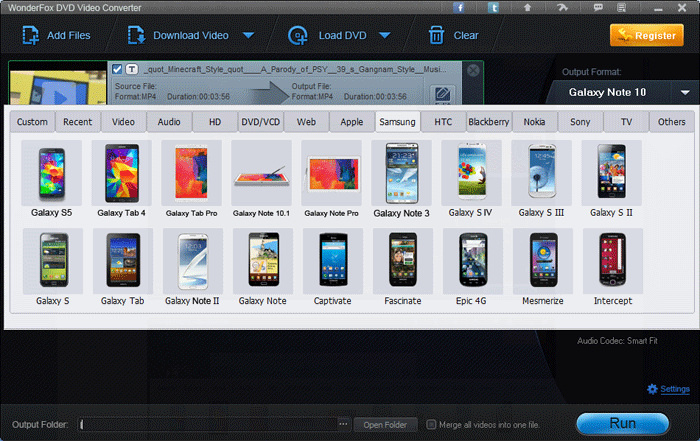700x441 pixels.
Task: Open the Nokia tab
Action: pos(534,122)
